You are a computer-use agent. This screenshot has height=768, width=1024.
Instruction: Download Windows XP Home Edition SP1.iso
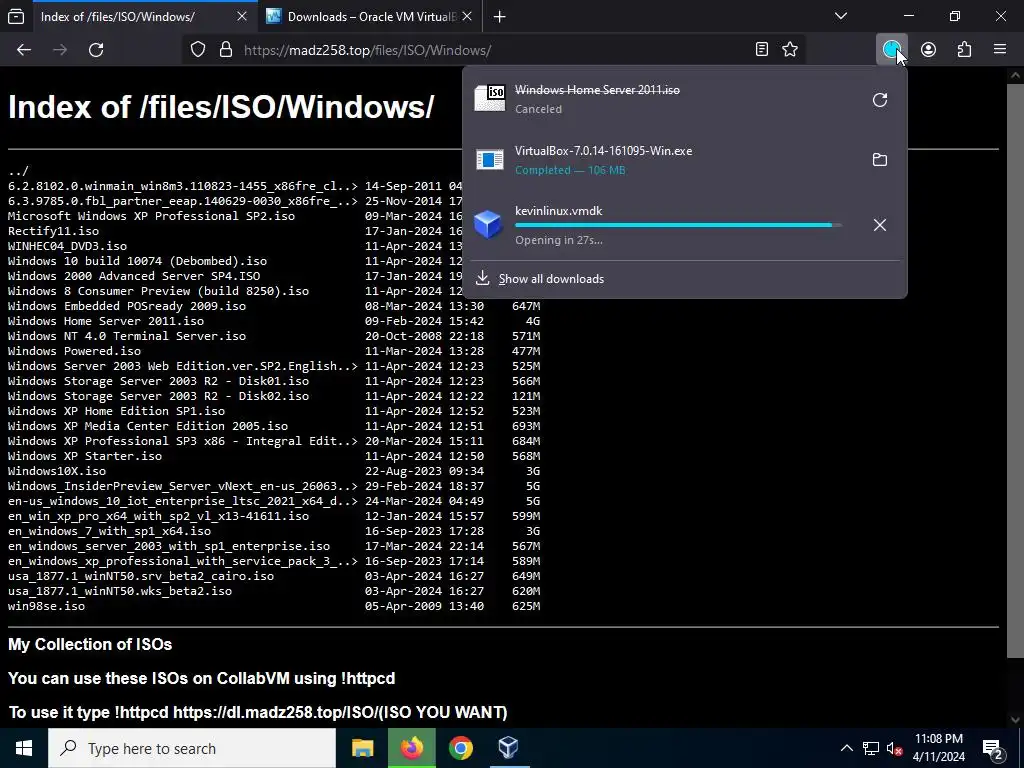[x=116, y=411]
